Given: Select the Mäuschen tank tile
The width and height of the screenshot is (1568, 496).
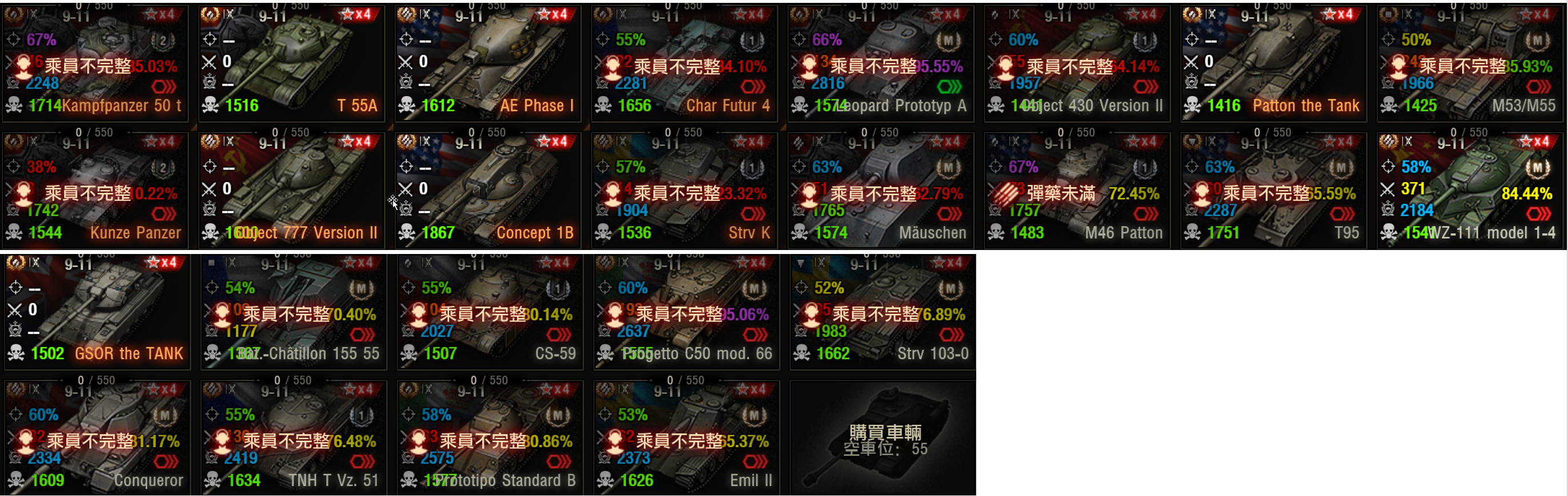Looking at the screenshot, I should click(x=880, y=191).
